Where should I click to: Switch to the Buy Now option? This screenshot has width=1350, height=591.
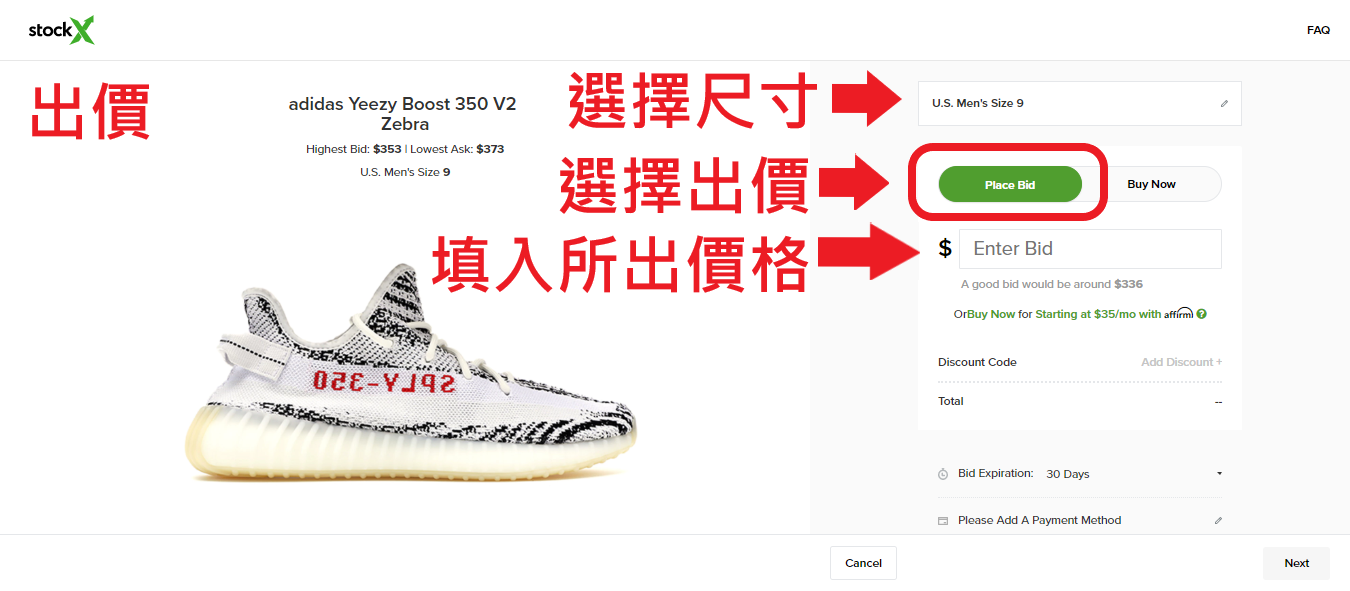1152,184
